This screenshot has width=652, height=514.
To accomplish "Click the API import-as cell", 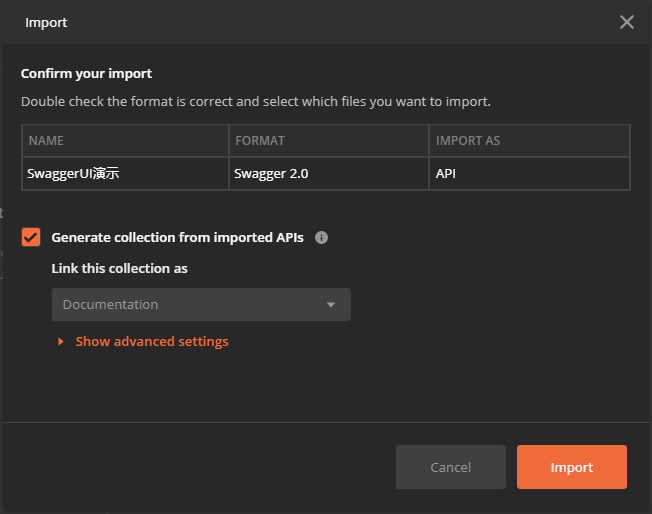I will [529, 173].
